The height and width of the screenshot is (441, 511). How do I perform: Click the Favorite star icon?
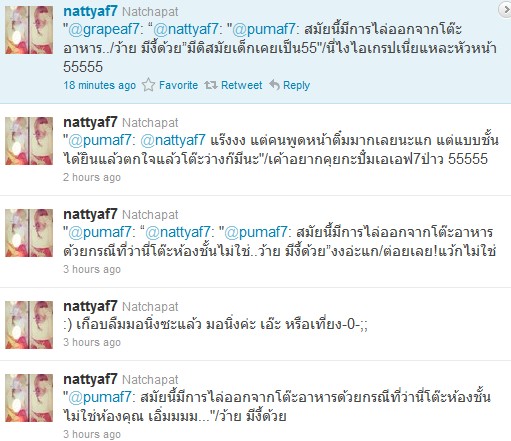(x=148, y=85)
